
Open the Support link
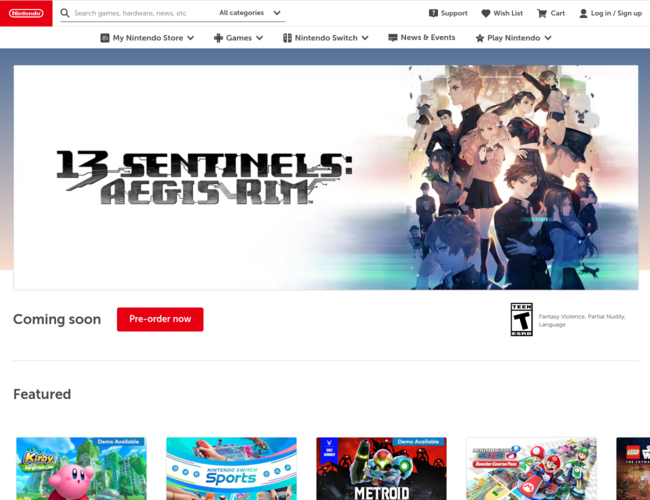tap(448, 13)
